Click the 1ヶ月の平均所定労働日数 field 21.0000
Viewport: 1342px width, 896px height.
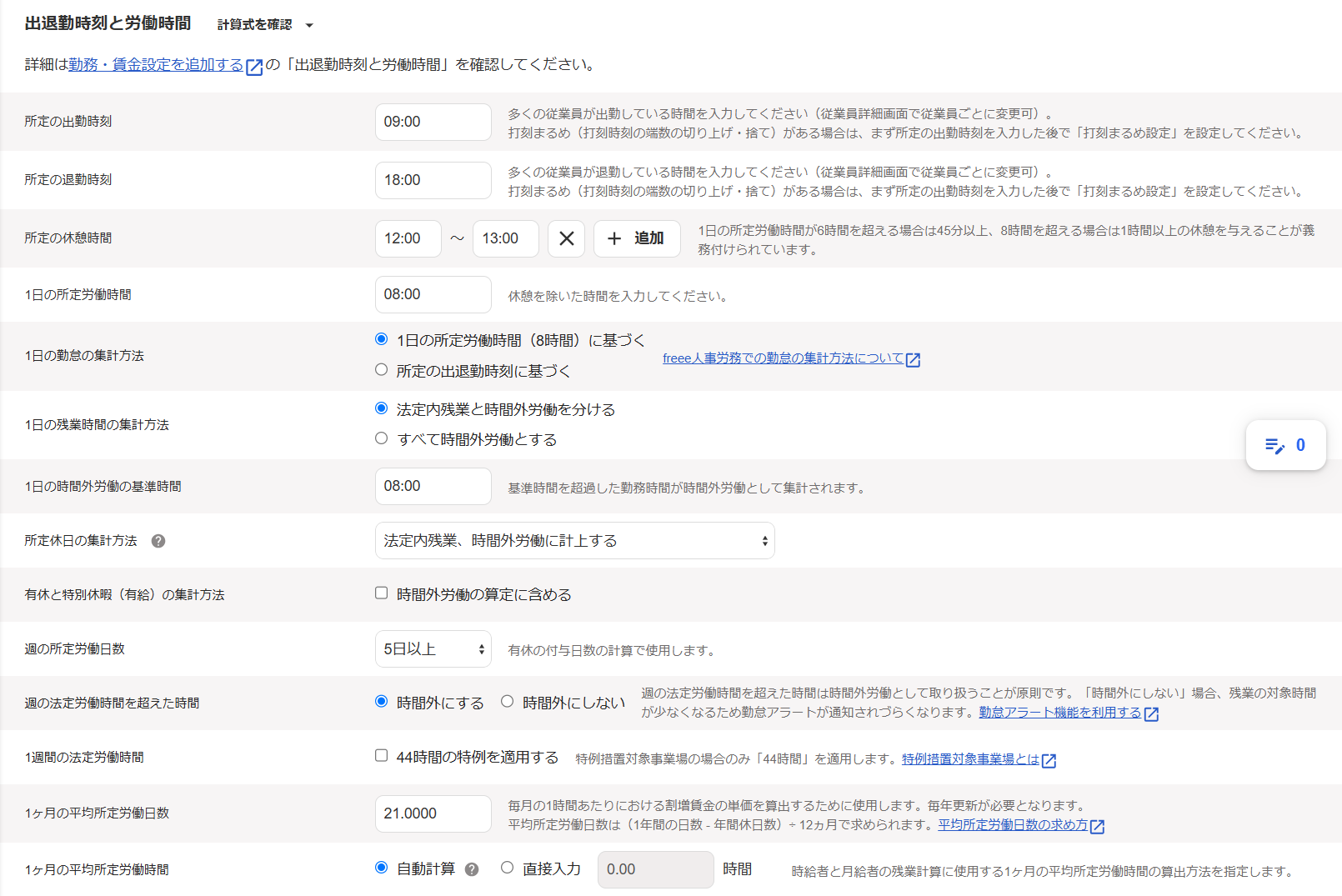click(433, 813)
